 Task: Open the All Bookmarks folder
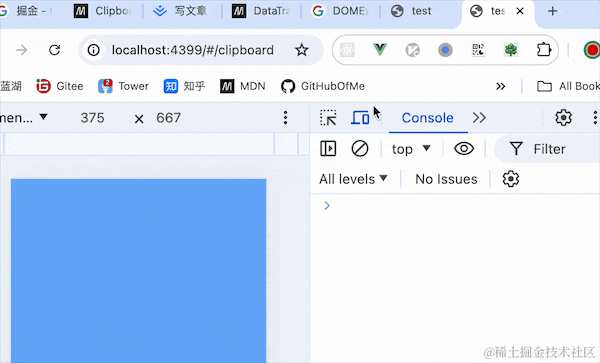click(568, 86)
